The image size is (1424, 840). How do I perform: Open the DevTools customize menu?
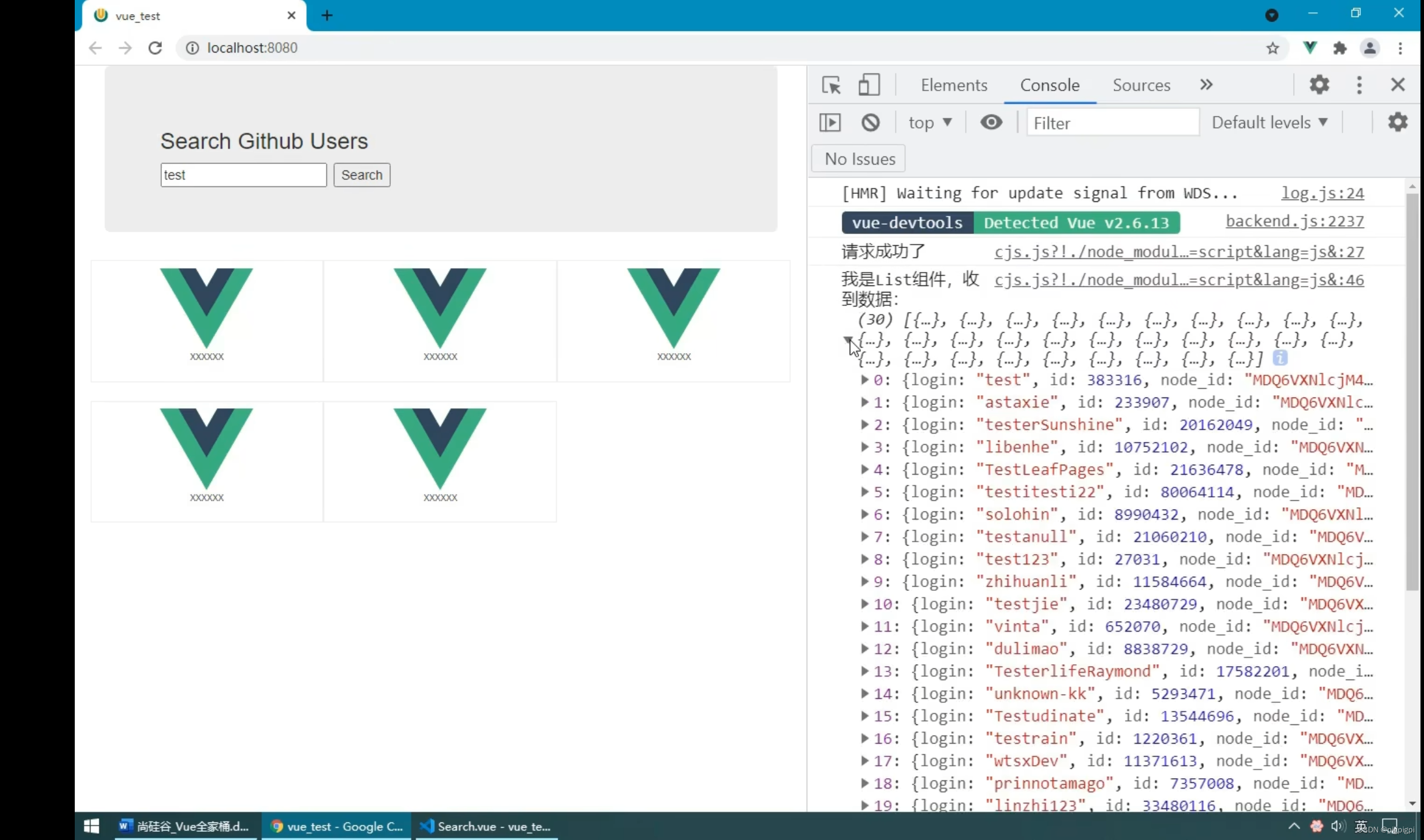[x=1359, y=85]
